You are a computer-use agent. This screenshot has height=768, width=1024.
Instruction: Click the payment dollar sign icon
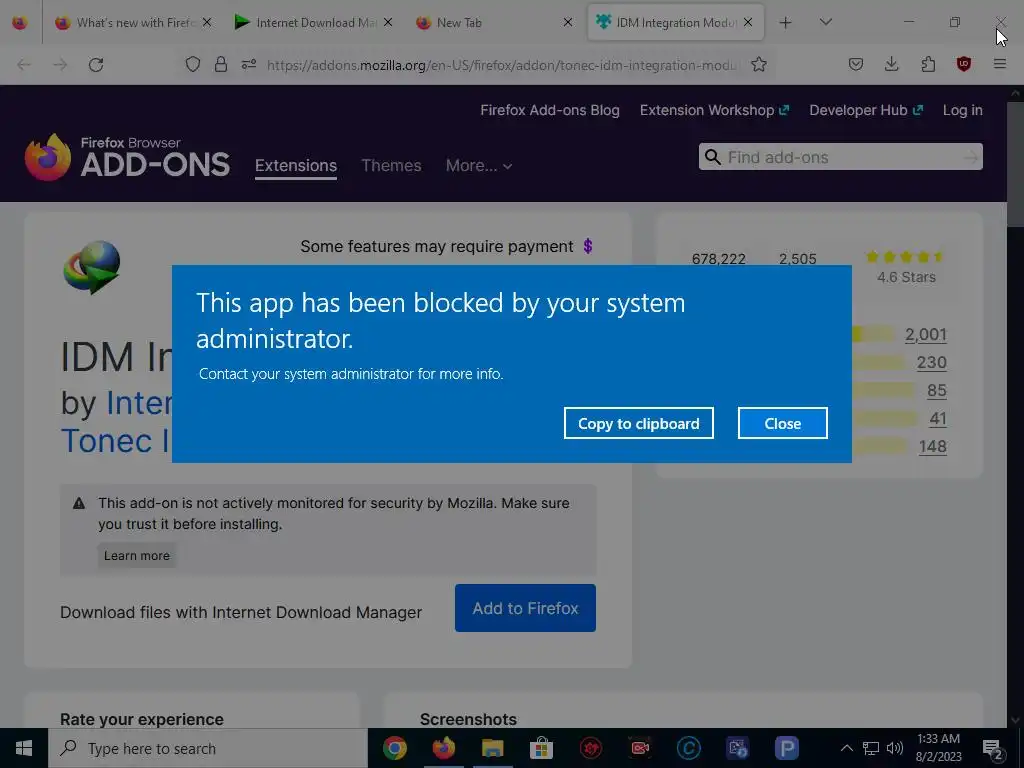point(588,246)
